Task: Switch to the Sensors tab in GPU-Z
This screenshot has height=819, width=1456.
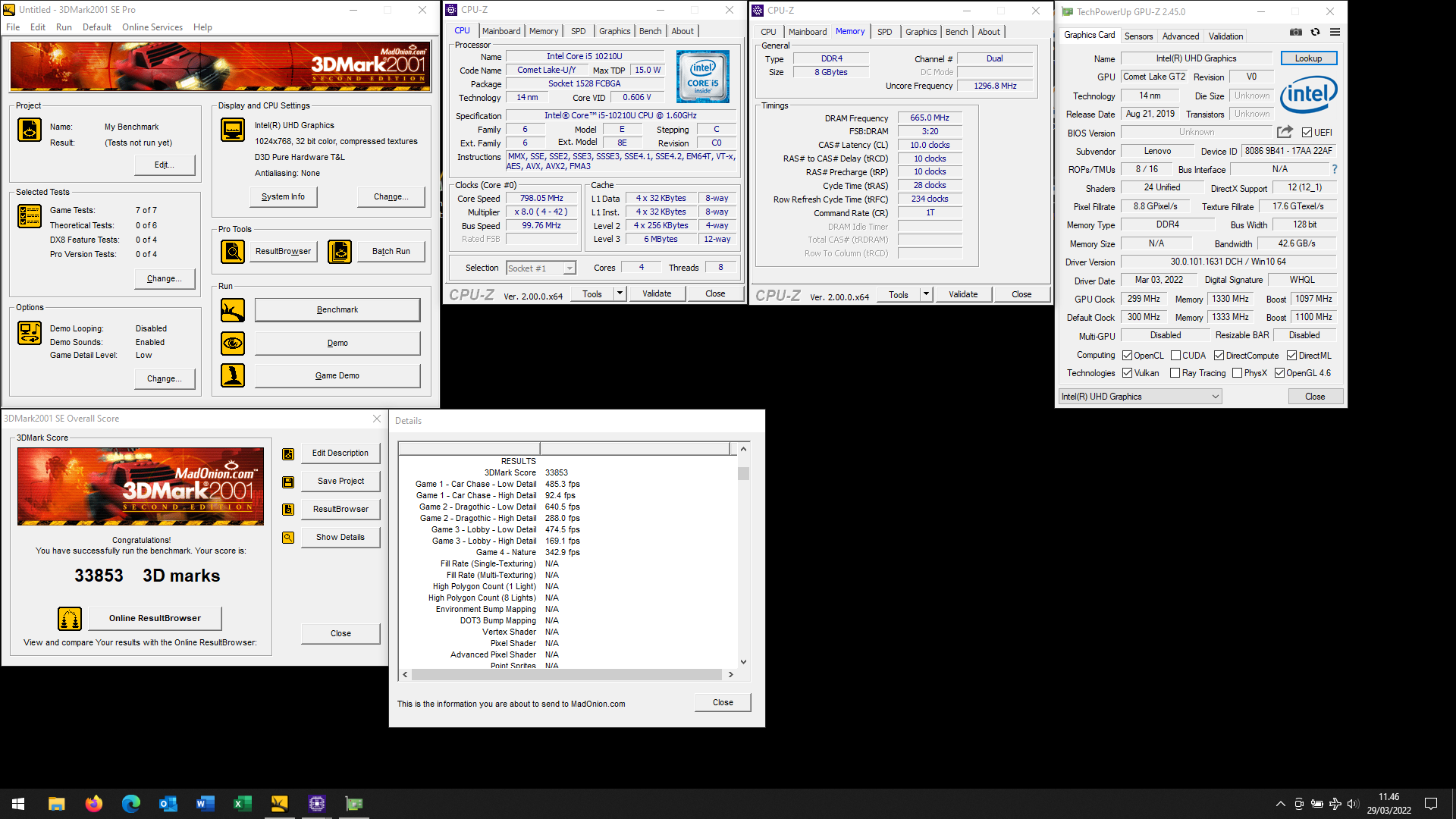Action: coord(1138,36)
